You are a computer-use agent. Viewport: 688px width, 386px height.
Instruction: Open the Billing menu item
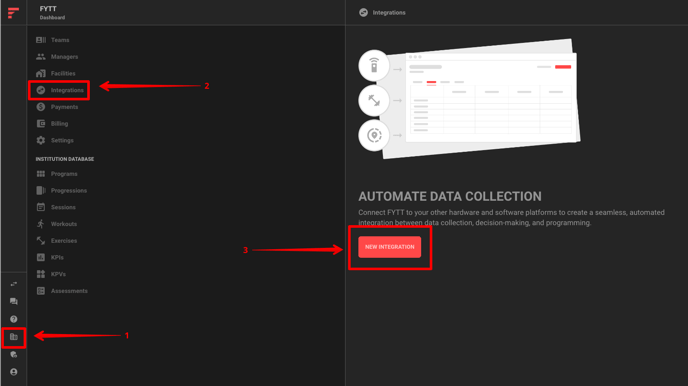coord(52,124)
